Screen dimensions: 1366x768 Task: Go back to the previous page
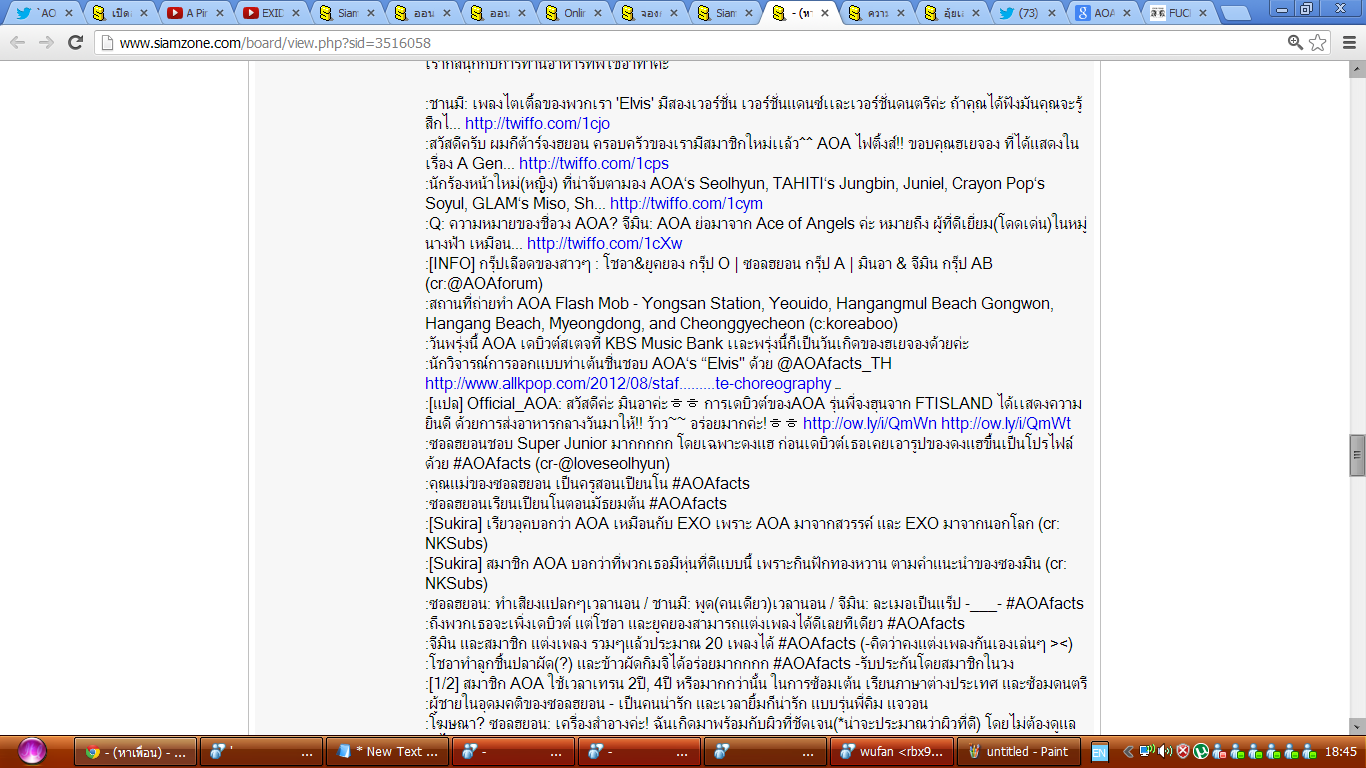click(x=18, y=43)
